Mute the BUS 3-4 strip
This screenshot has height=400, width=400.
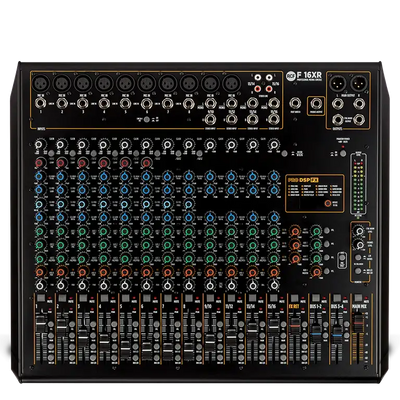pos(336,298)
